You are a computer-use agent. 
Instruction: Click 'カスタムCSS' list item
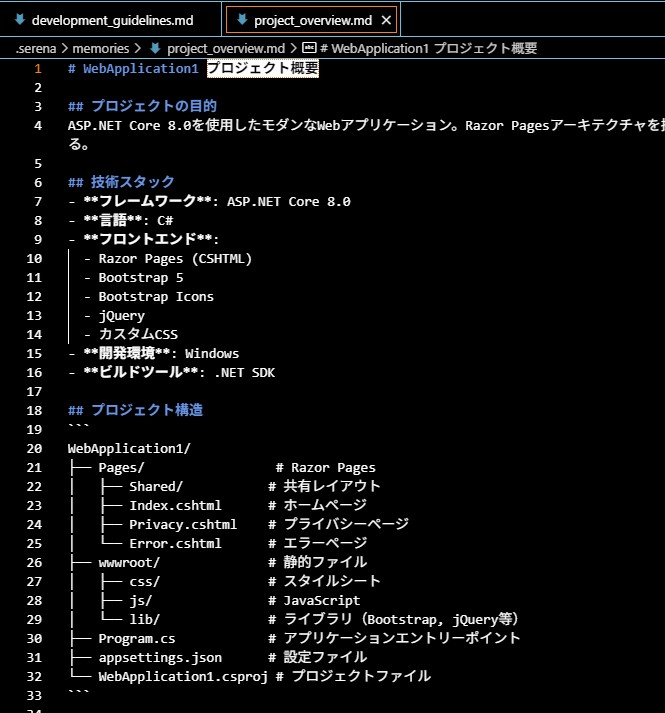click(138, 335)
